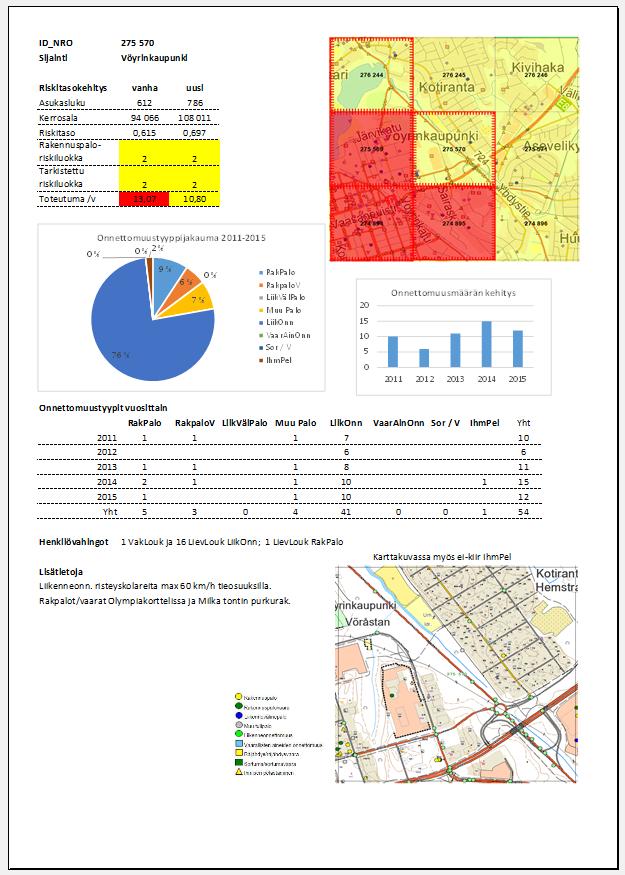This screenshot has width=625, height=875.
Task: Click the line starting Rakpalot/vaarat Olympiakorttelissa
Action: point(165,602)
